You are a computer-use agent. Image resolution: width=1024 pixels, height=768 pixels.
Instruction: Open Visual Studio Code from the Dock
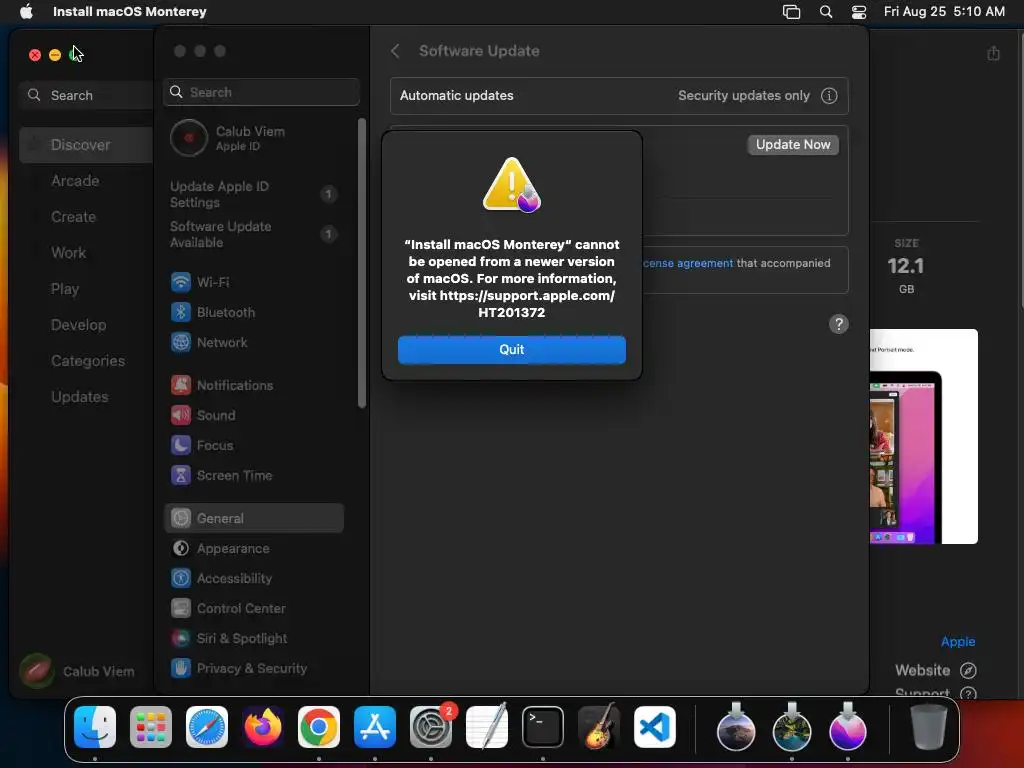654,727
